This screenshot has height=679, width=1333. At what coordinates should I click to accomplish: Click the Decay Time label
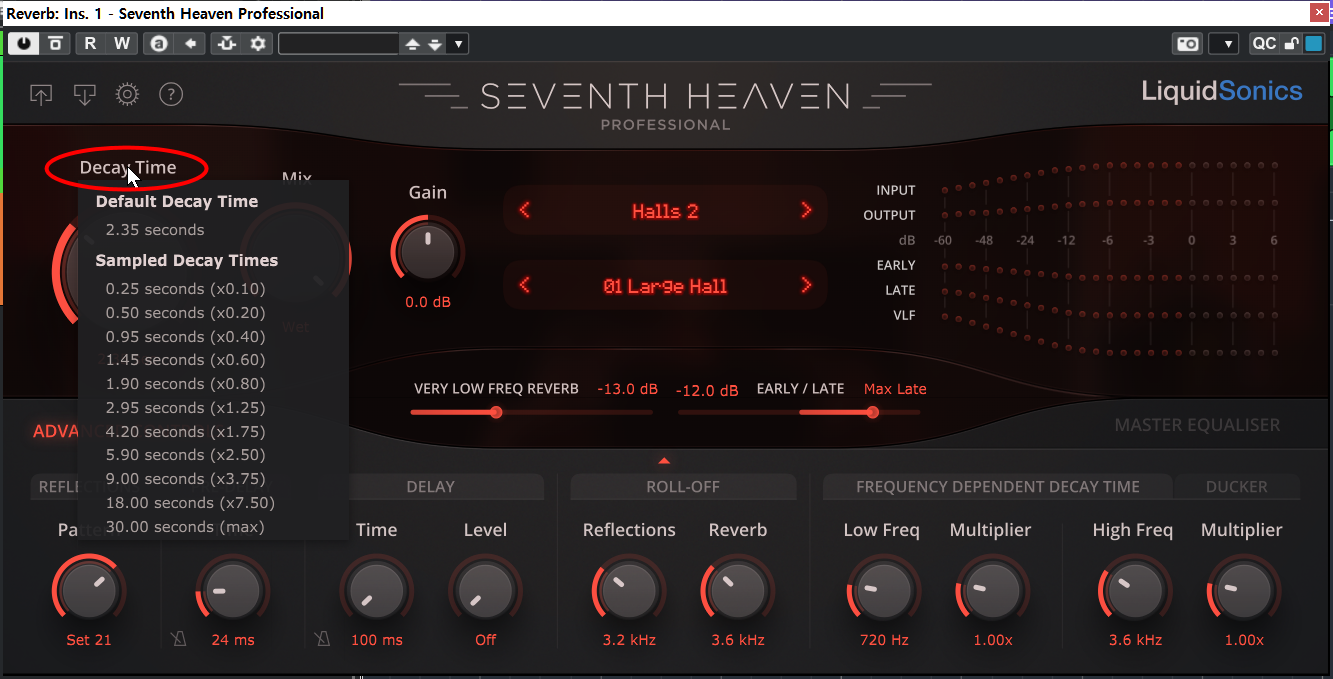tap(128, 167)
